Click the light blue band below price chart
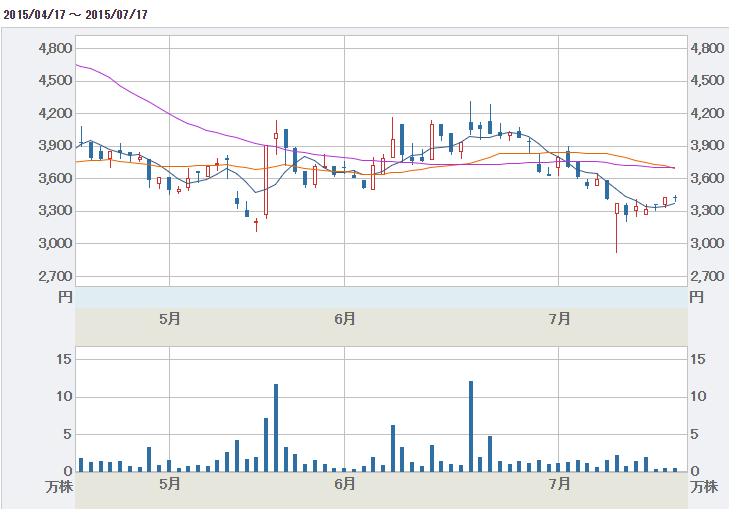This screenshot has height=509, width=729. tap(381, 297)
